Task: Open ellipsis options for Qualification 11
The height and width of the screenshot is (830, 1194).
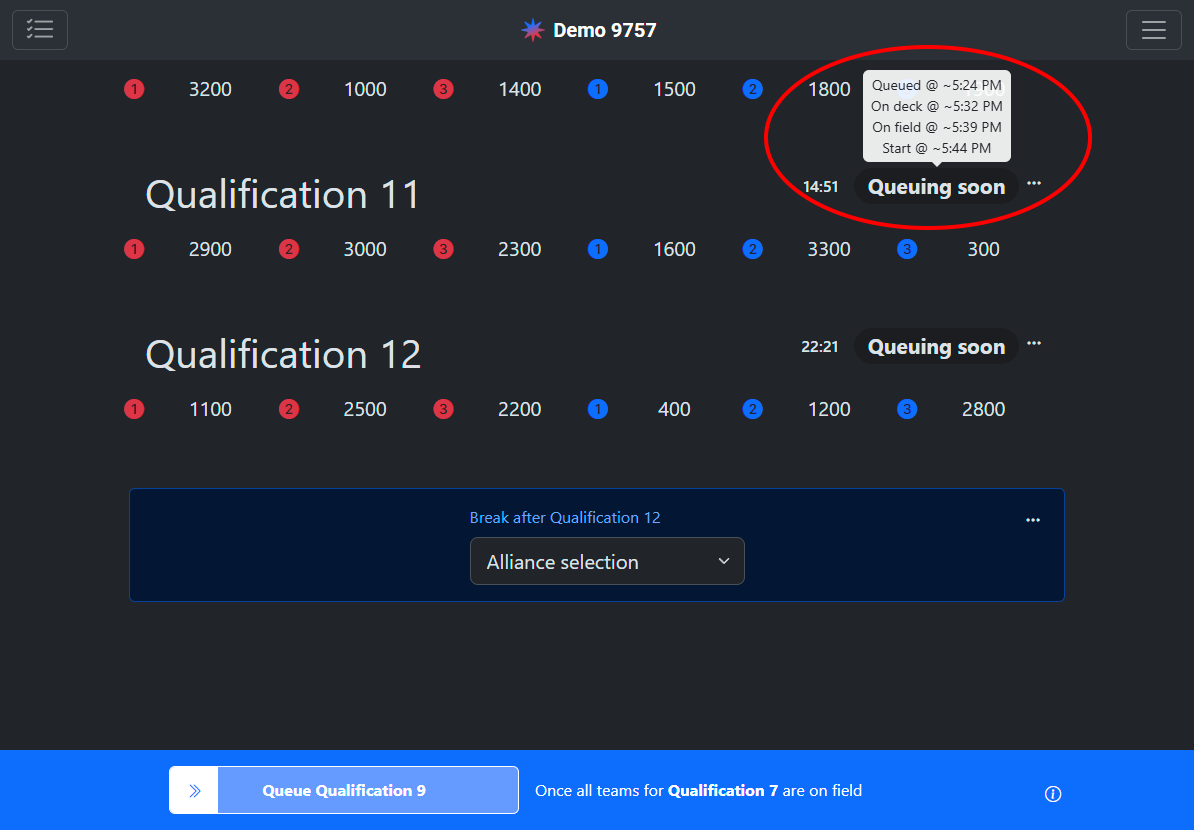Action: tap(1034, 184)
